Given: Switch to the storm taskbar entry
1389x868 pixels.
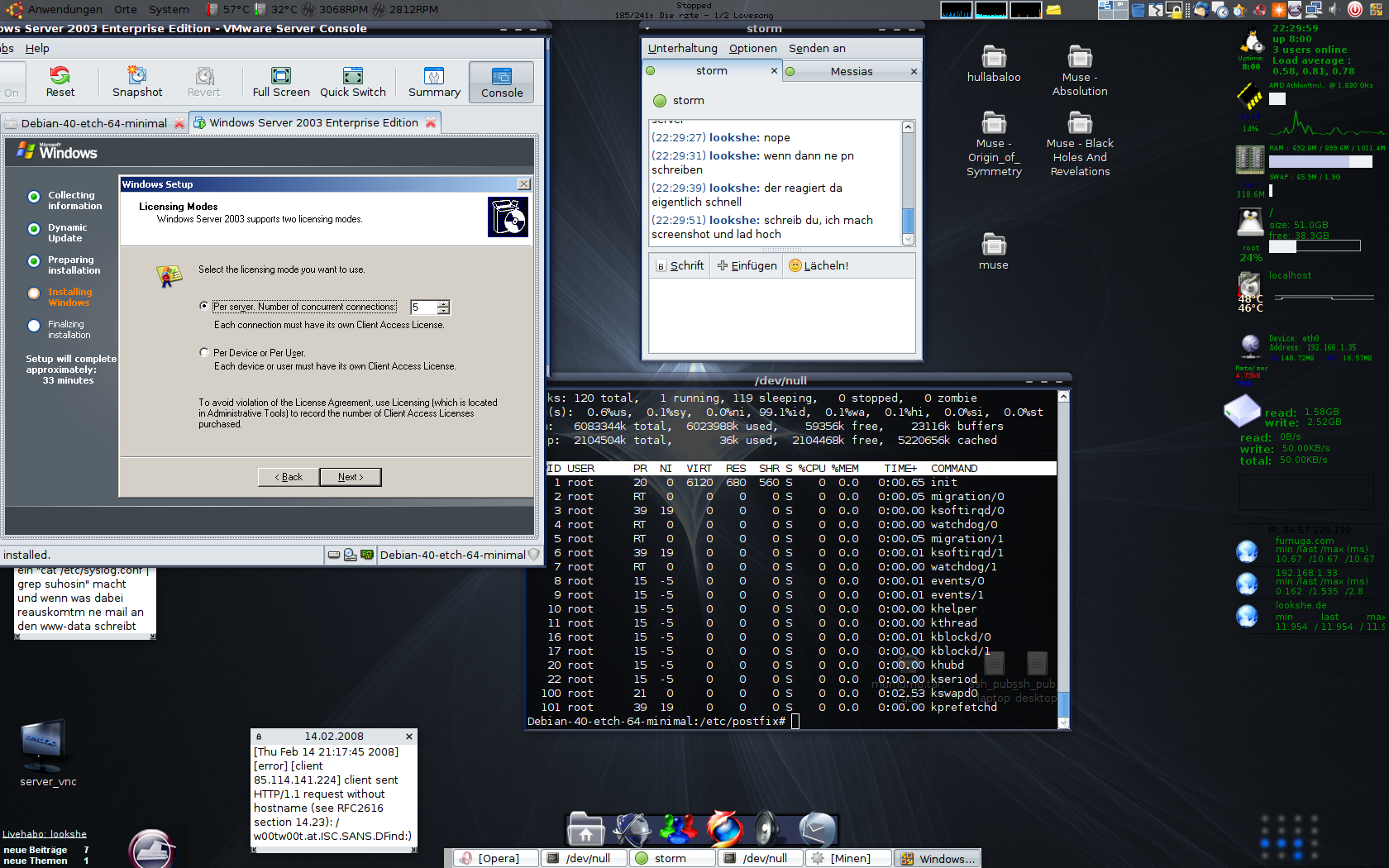Looking at the screenshot, I should (x=671, y=858).
